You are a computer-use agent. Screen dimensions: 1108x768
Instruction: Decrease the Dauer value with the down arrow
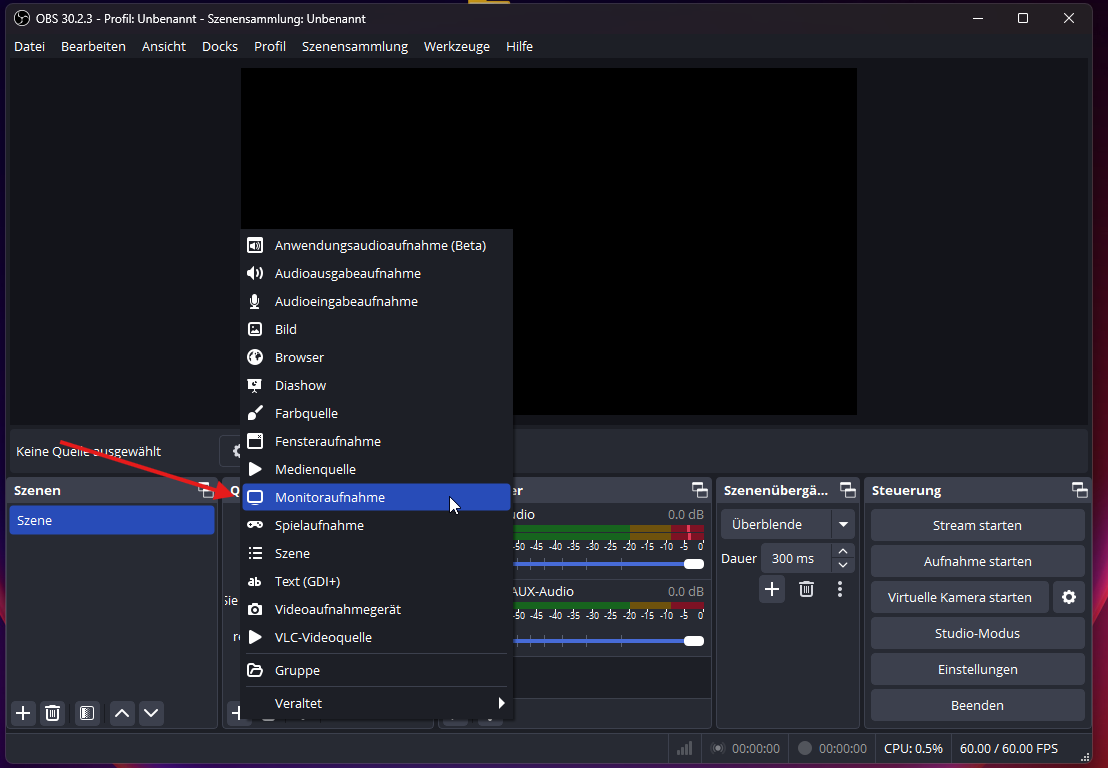coord(842,565)
